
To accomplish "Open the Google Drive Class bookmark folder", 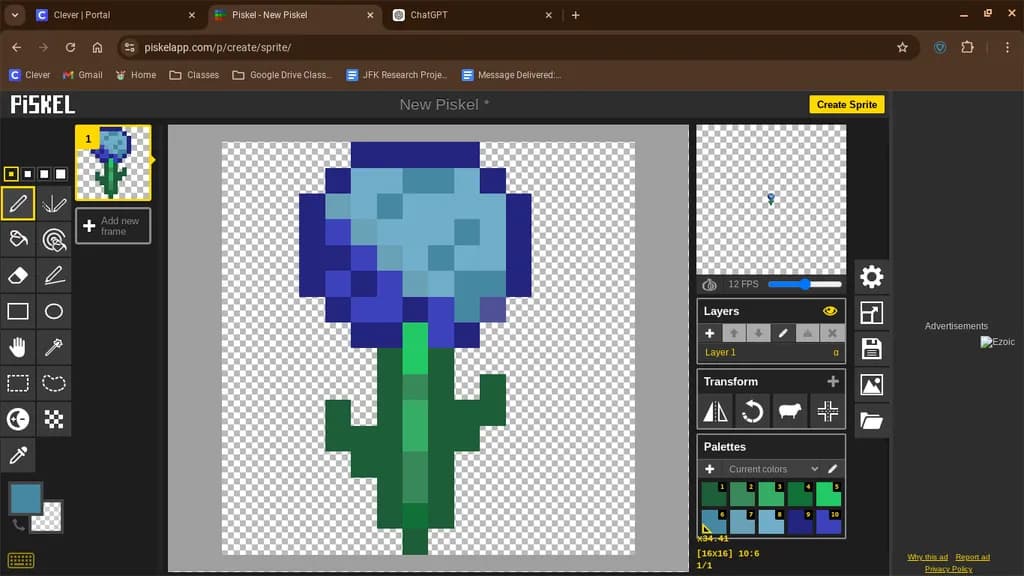I will [282, 75].
